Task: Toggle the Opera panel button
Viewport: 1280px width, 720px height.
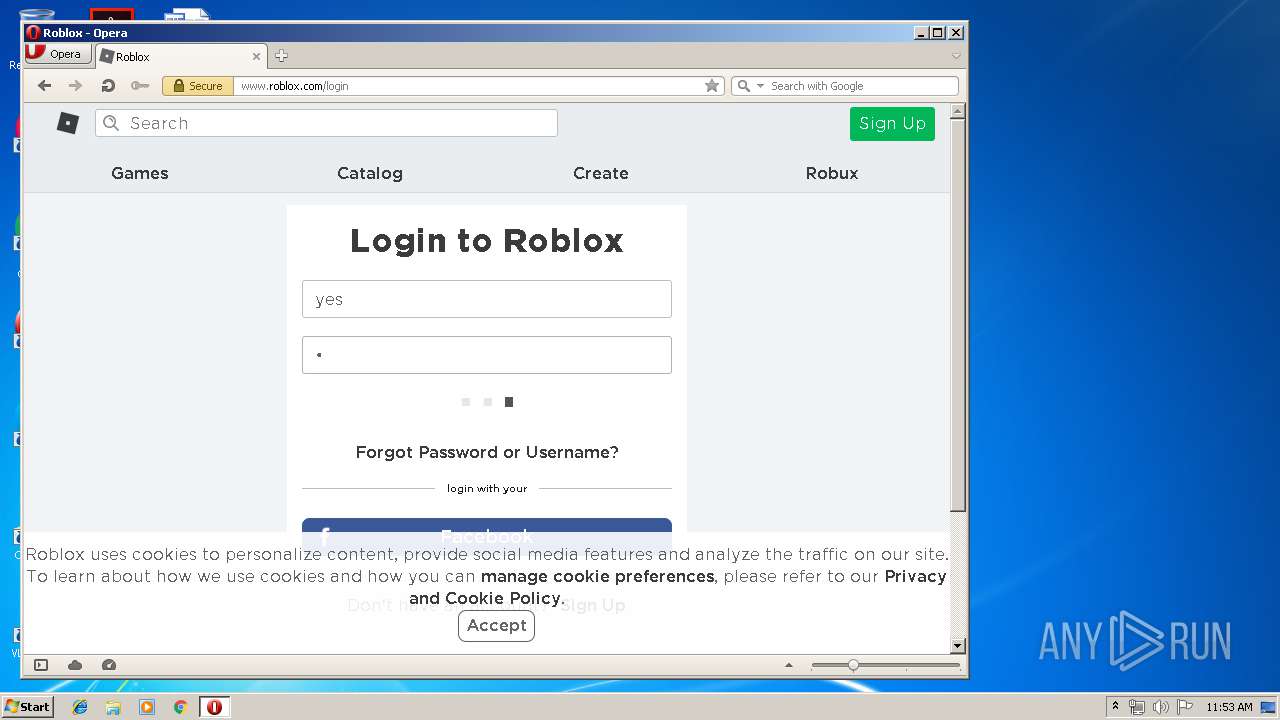Action: [41, 665]
